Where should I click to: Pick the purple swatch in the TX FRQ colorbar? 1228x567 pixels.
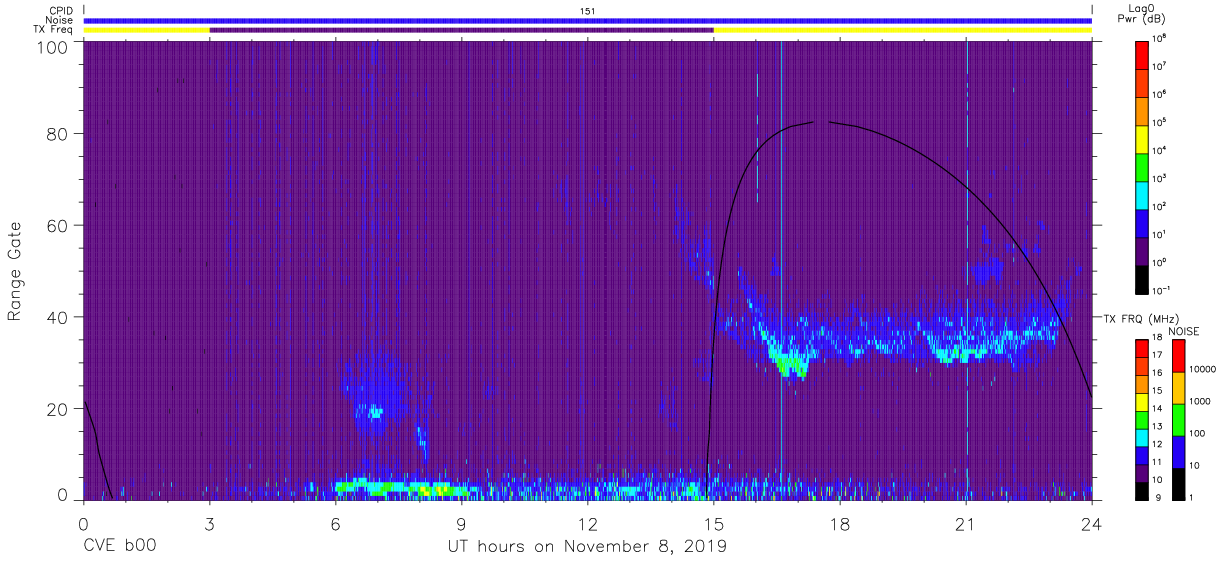(1144, 473)
